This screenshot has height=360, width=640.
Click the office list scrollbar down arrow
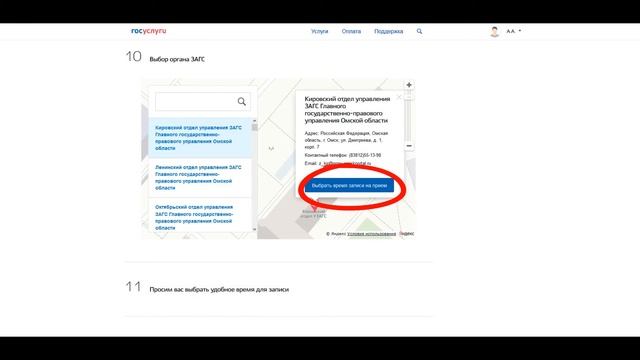click(x=255, y=229)
